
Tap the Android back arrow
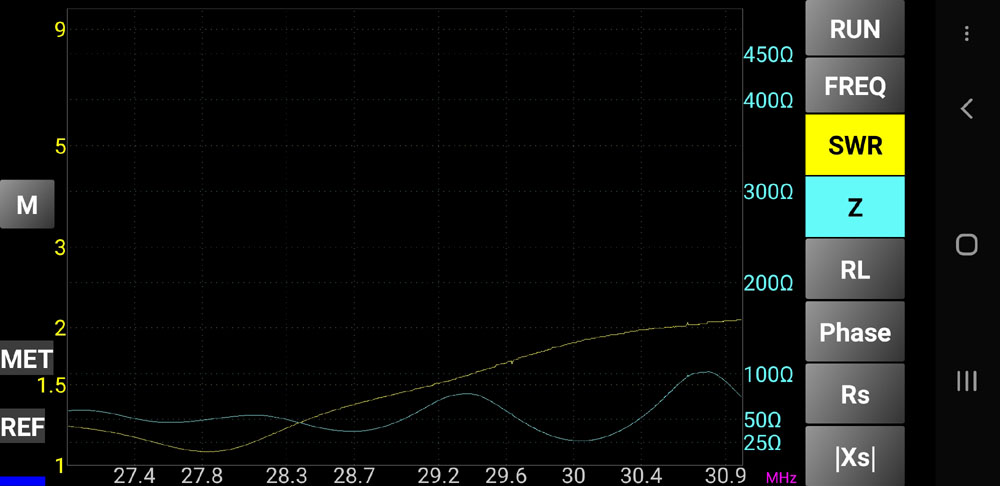pyautogui.click(x=967, y=108)
